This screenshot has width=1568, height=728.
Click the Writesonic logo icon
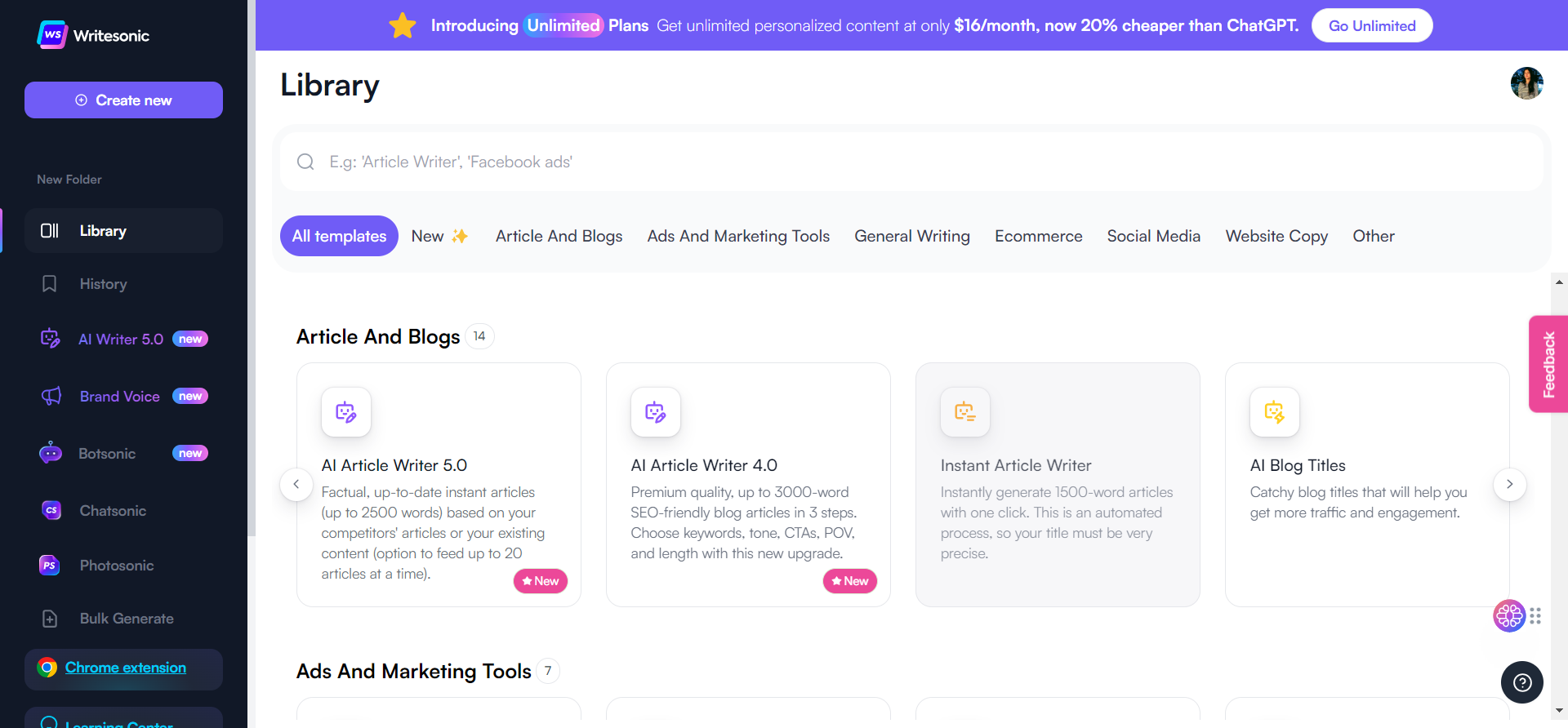tap(52, 35)
